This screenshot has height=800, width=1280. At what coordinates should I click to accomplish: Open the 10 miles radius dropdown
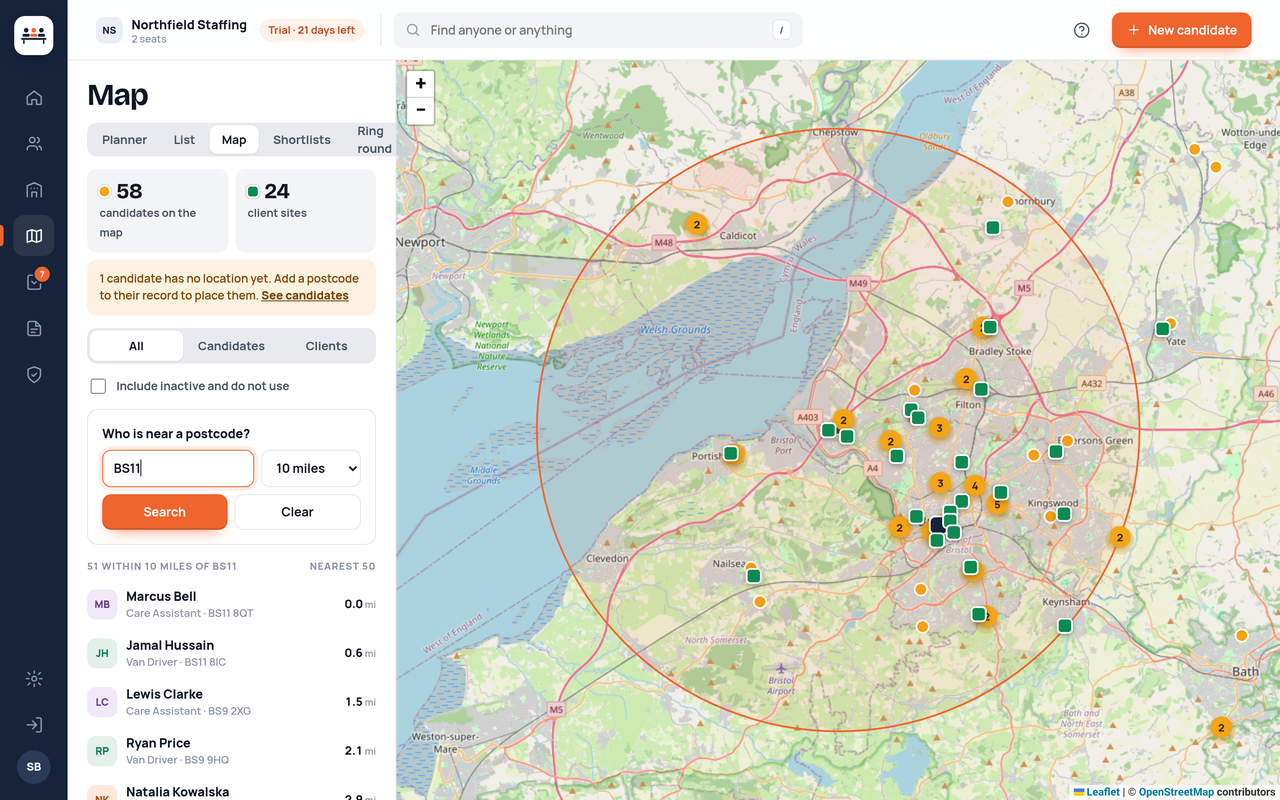pos(311,468)
